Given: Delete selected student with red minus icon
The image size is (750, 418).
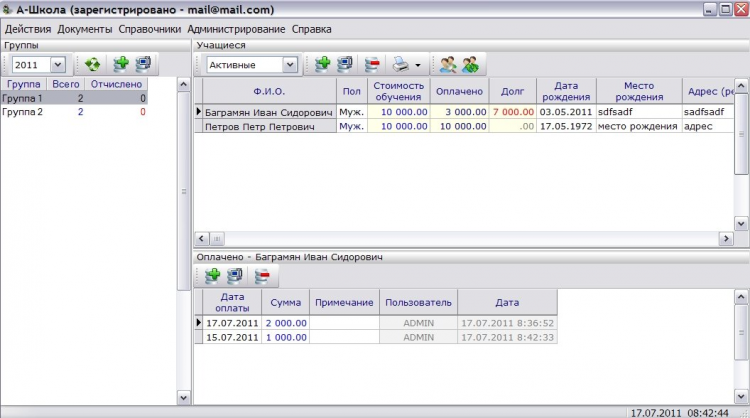Looking at the screenshot, I should (x=372, y=64).
